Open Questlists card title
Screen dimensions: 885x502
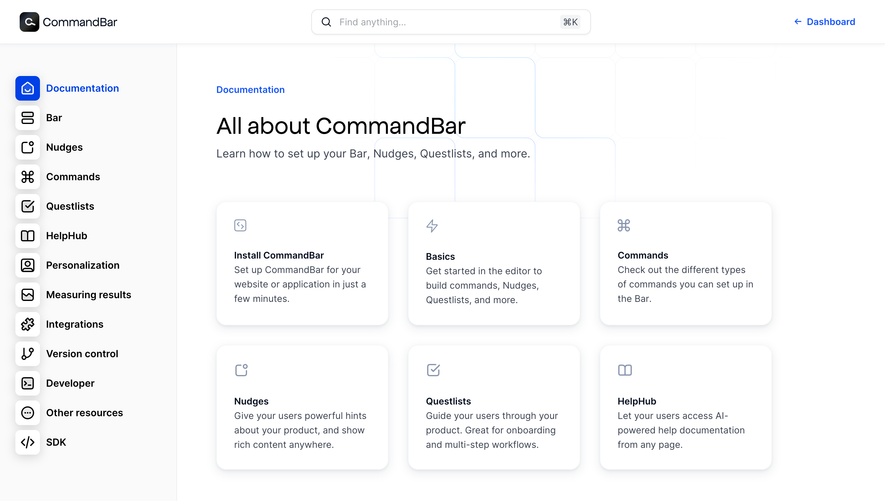point(448,401)
